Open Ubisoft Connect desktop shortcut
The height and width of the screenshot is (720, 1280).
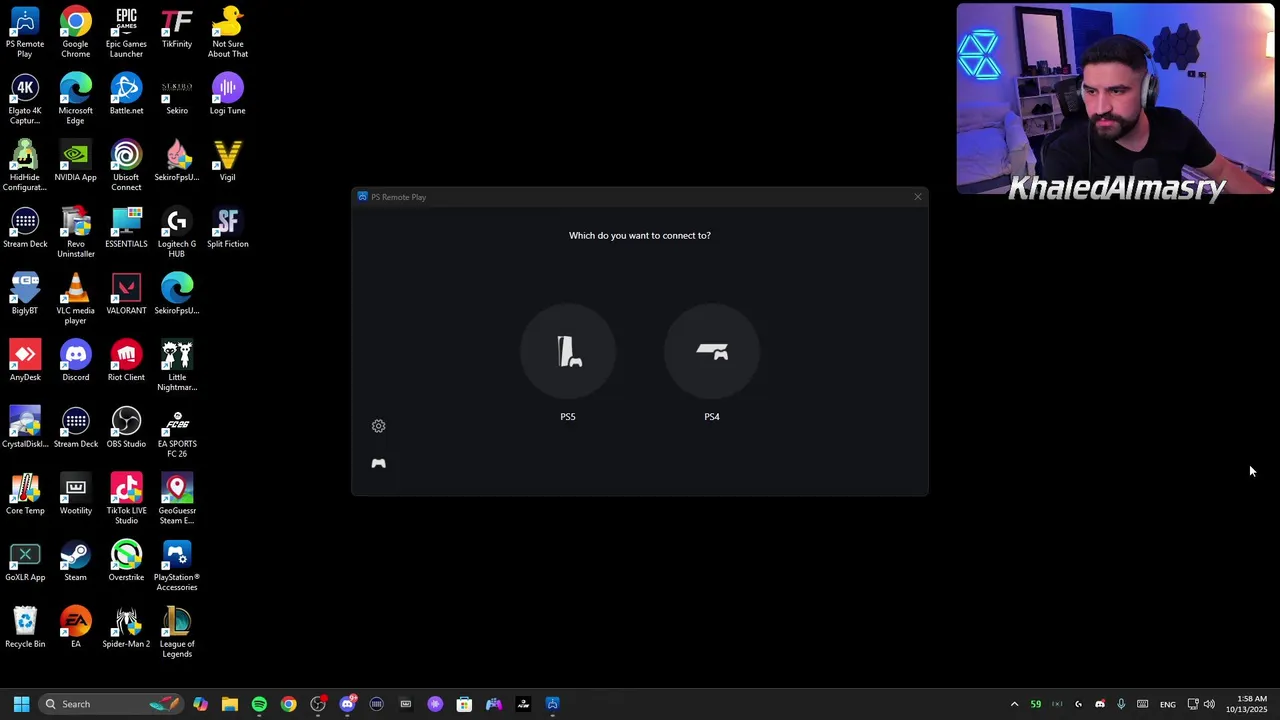coord(126,165)
